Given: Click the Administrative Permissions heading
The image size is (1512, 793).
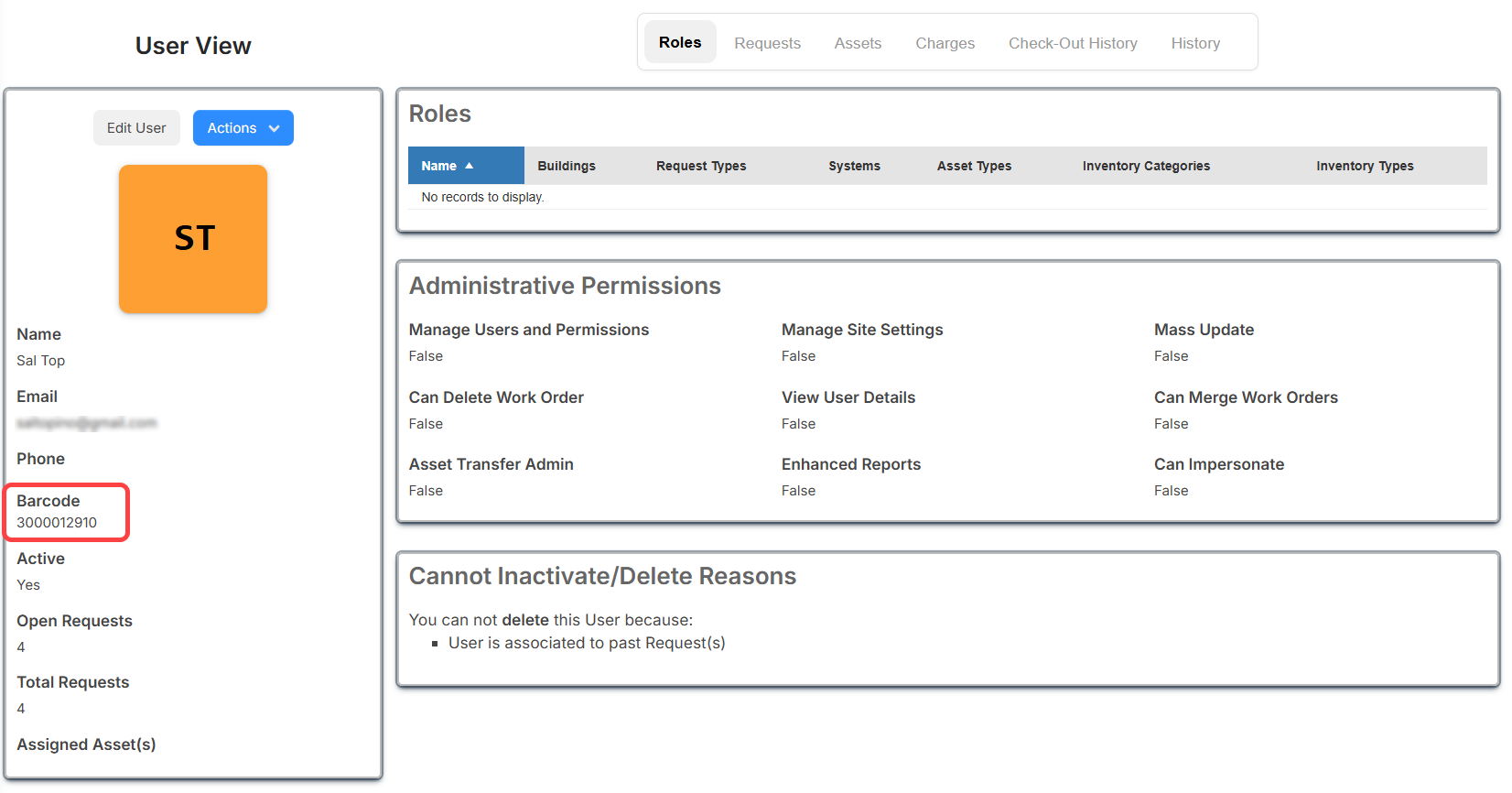Looking at the screenshot, I should coord(565,286).
